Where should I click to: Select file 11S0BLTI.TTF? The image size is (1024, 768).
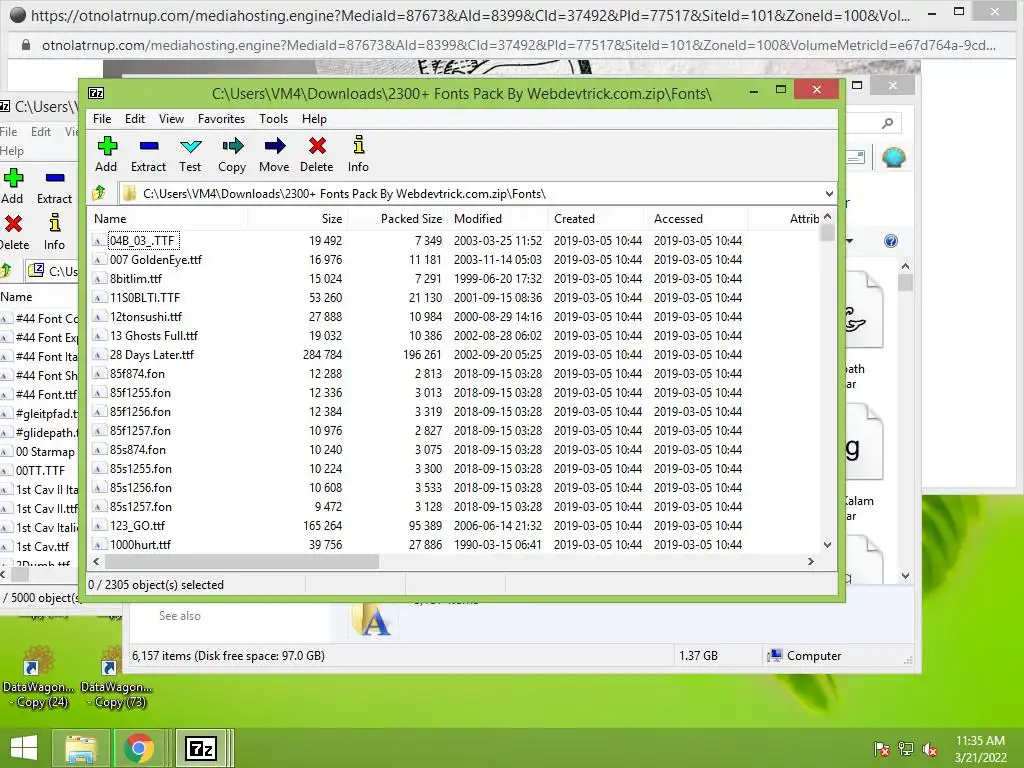pos(144,297)
